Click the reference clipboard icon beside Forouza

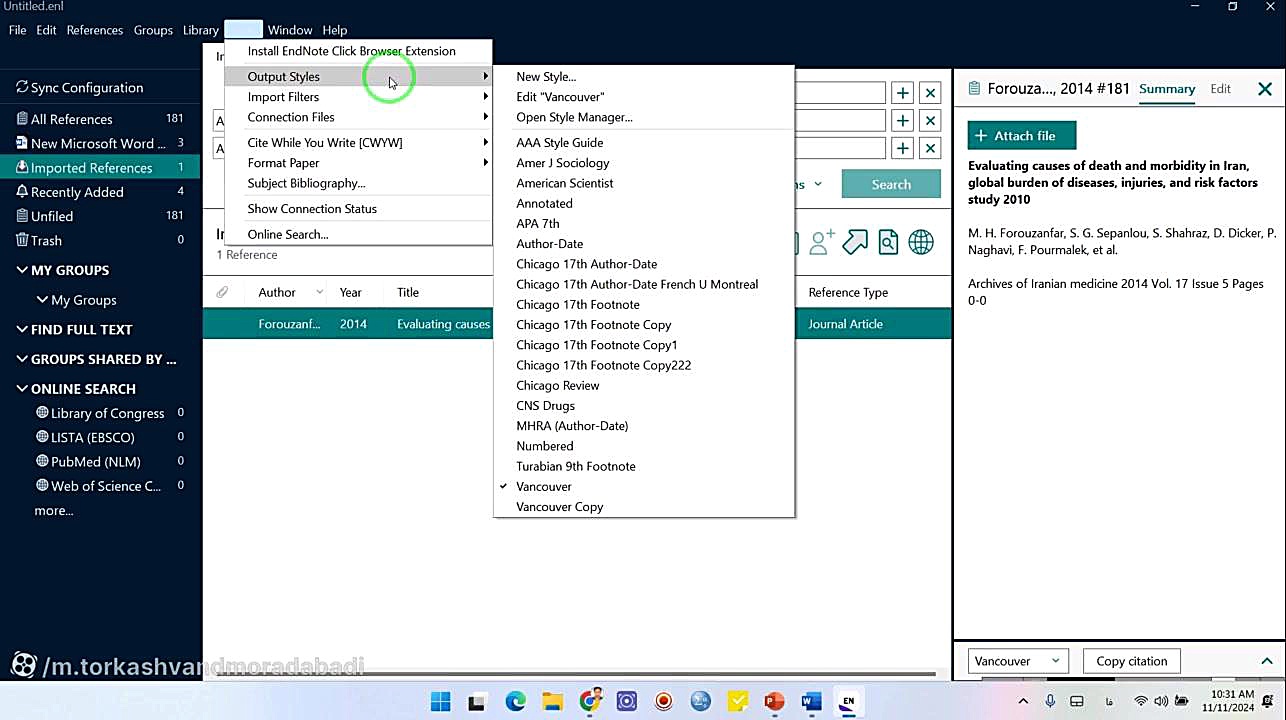point(974,89)
